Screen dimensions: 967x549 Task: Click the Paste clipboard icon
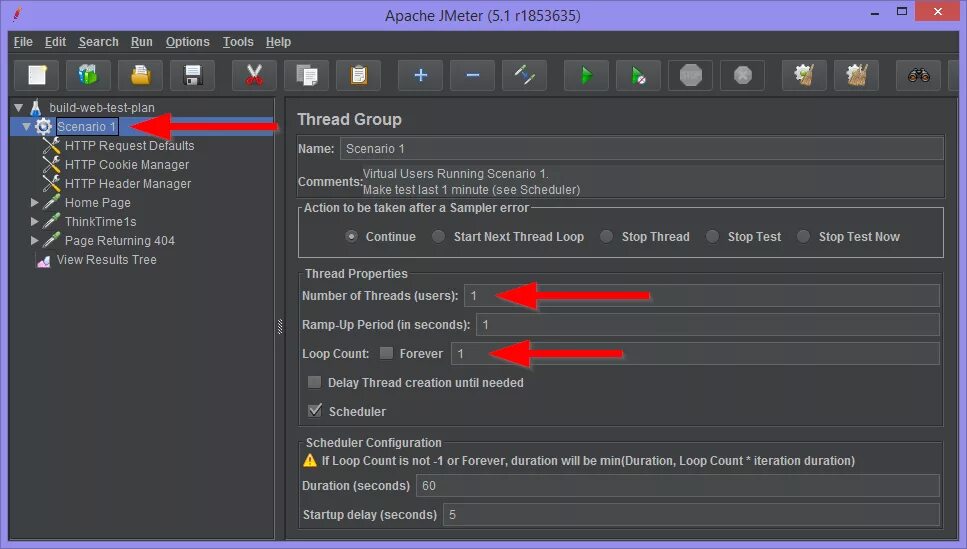[358, 76]
